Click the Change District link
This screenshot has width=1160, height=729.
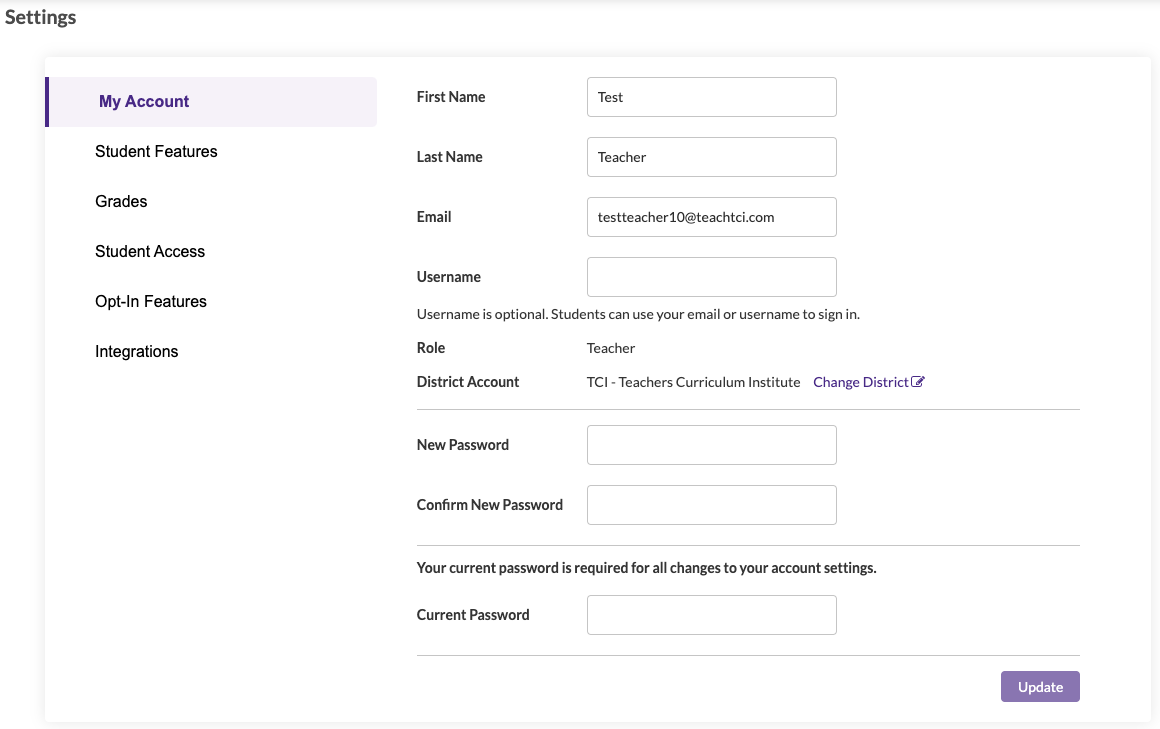point(862,381)
